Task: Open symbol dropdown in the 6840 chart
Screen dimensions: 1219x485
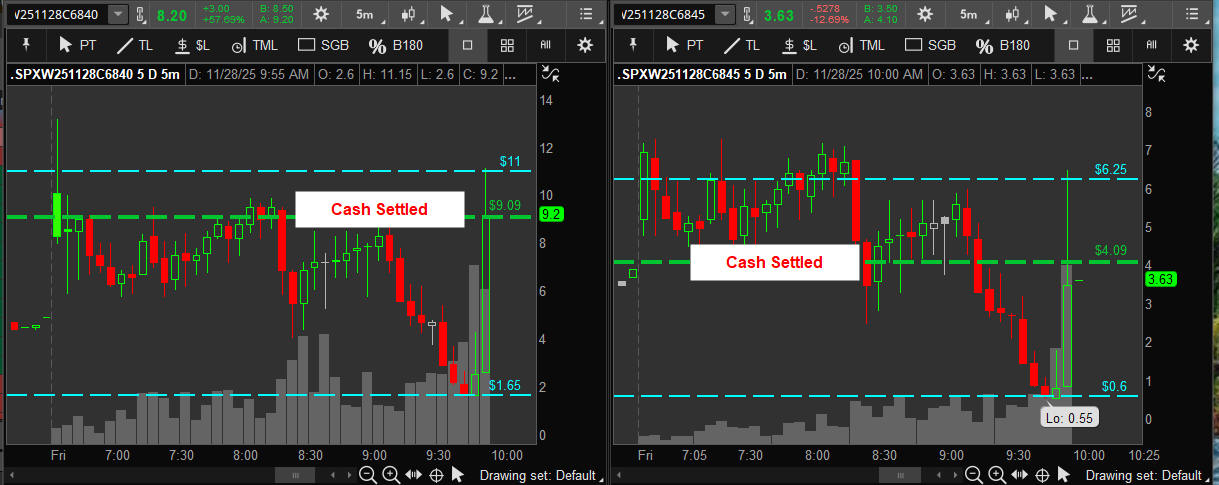Action: [x=118, y=15]
